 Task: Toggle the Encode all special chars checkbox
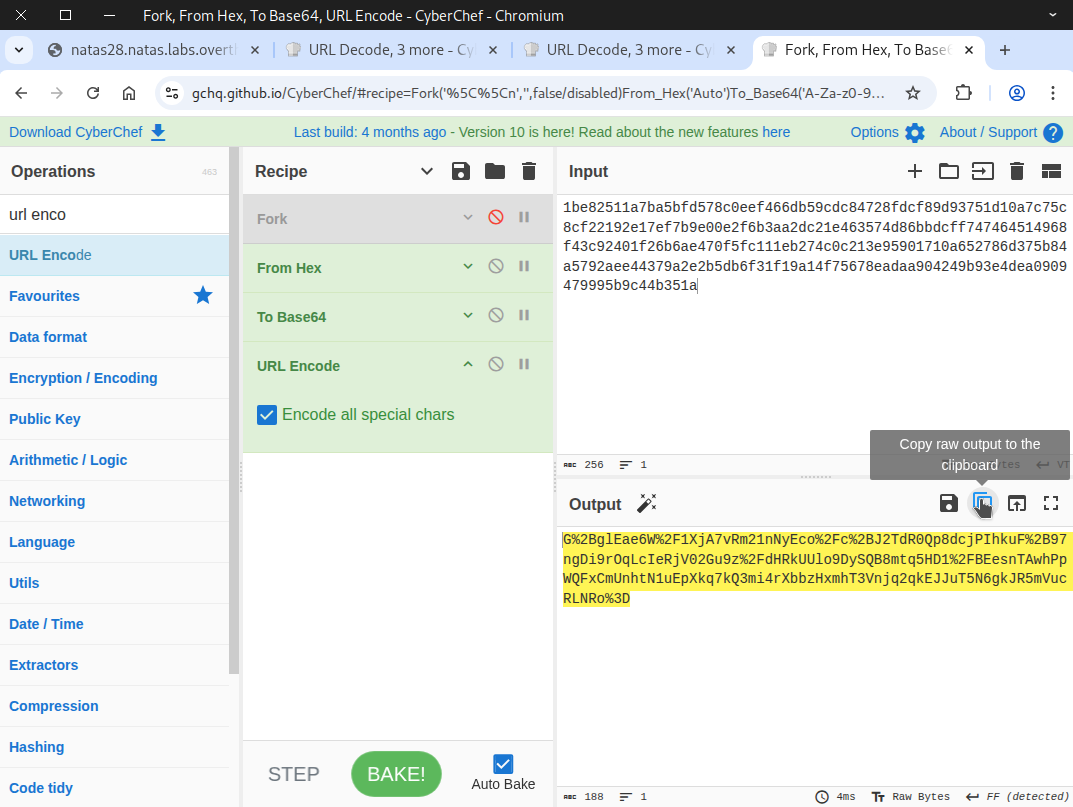(267, 415)
